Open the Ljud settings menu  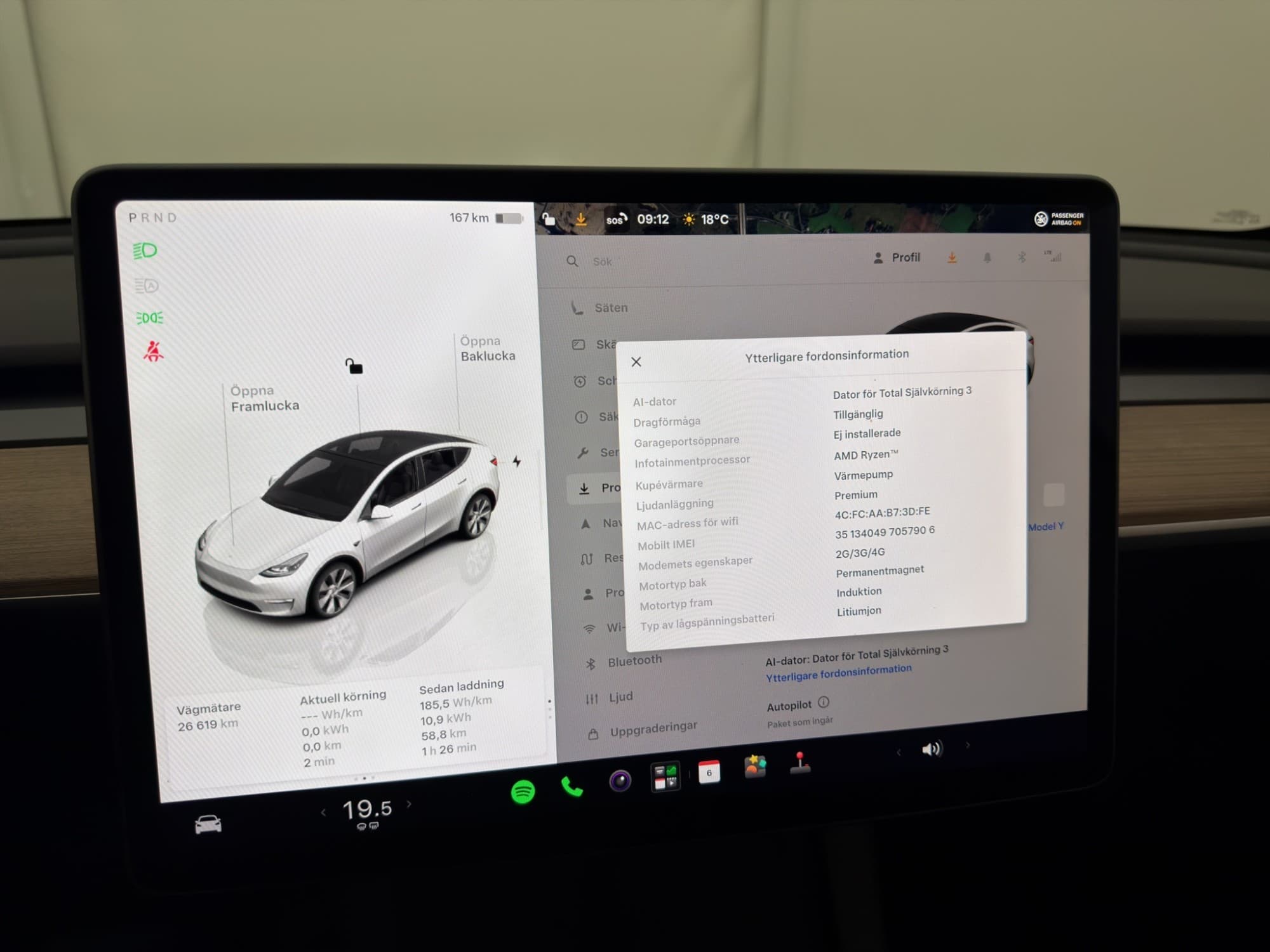[x=610, y=697]
